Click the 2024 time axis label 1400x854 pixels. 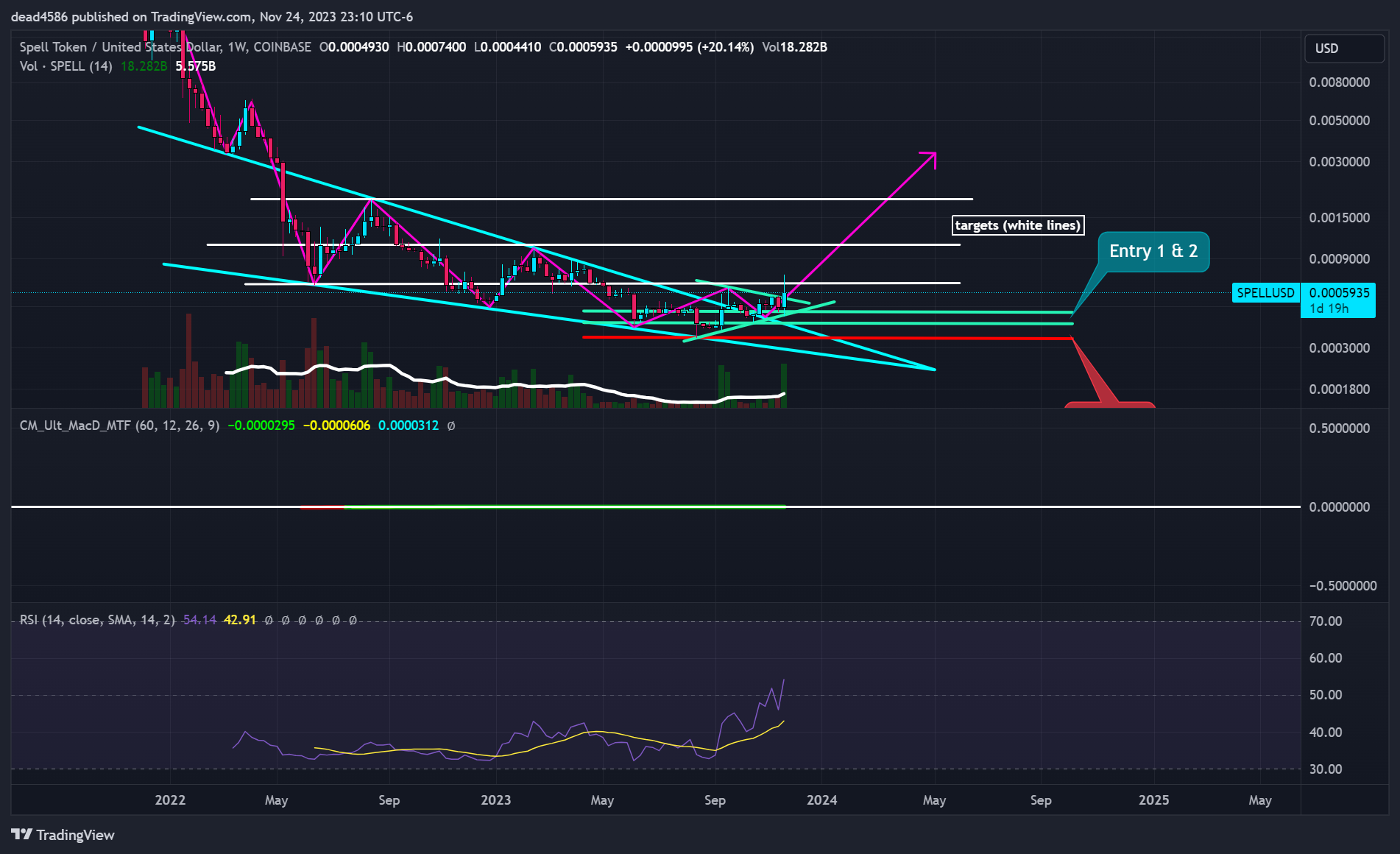(x=821, y=800)
